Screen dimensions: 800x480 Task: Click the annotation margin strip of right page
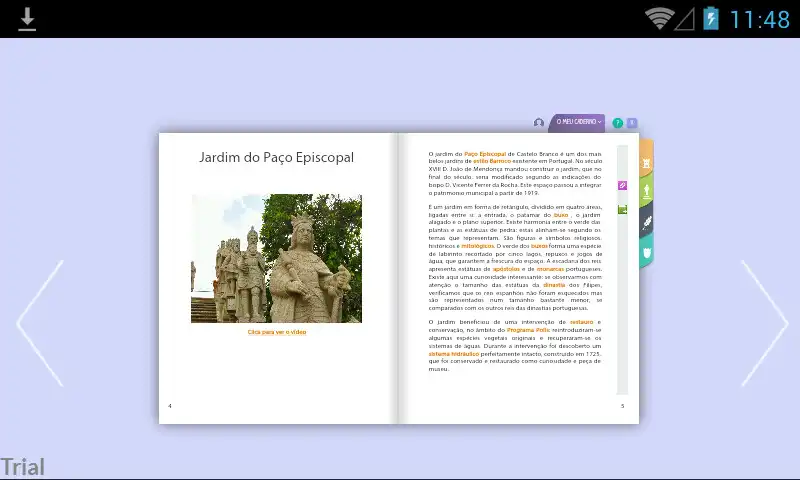pyautogui.click(x=622, y=270)
